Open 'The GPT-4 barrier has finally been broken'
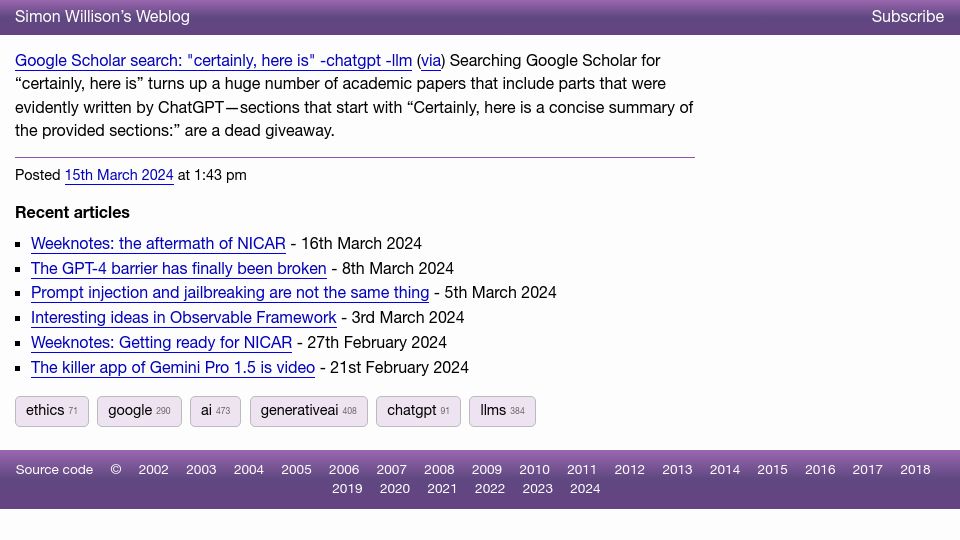This screenshot has height=540, width=960. (179, 268)
